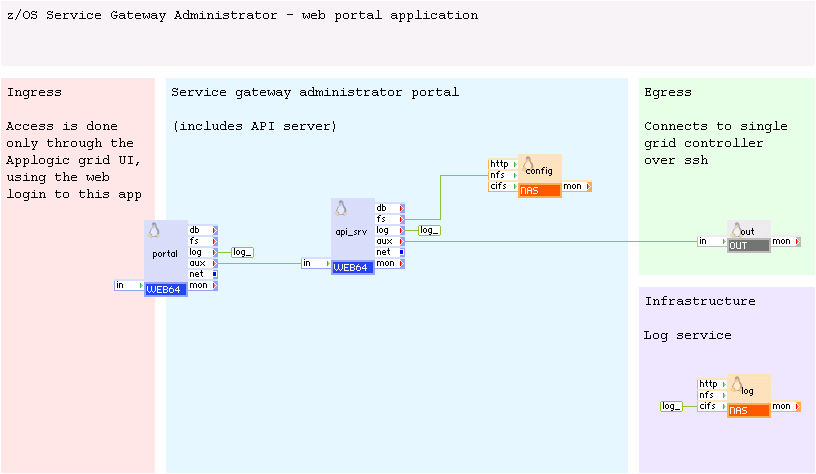Click the api_srv WEB64 class label

click(x=352, y=267)
